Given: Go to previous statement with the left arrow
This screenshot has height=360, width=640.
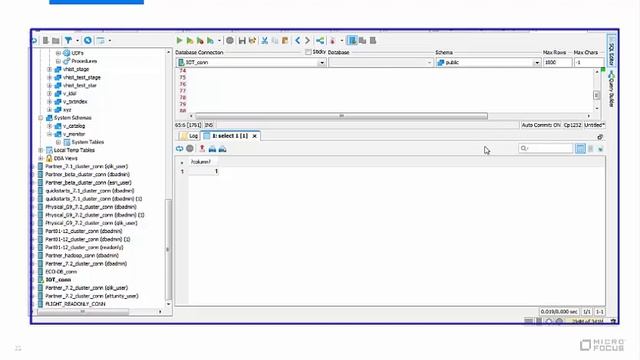Looking at the screenshot, I should point(298,40).
